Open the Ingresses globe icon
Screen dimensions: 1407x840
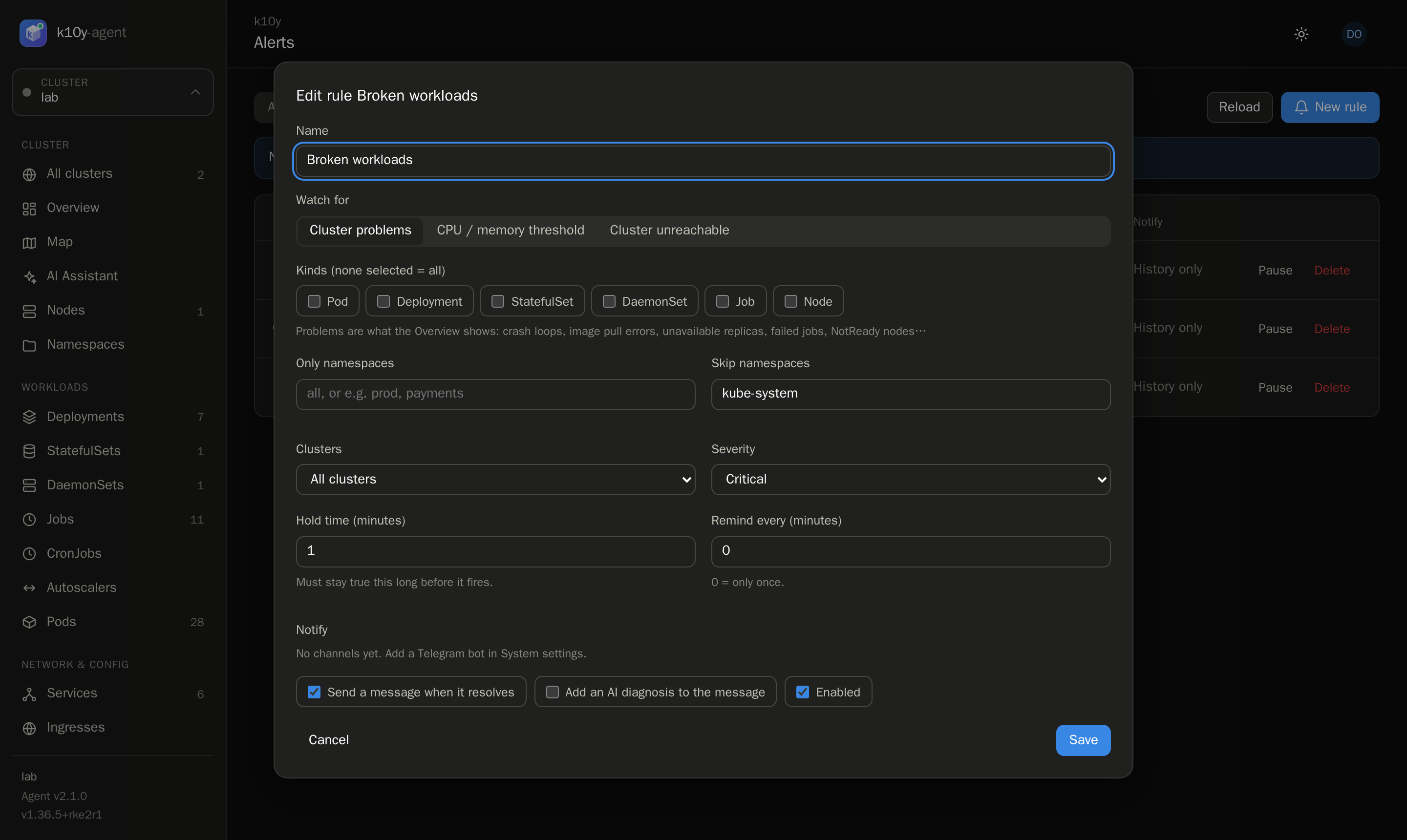[29, 728]
